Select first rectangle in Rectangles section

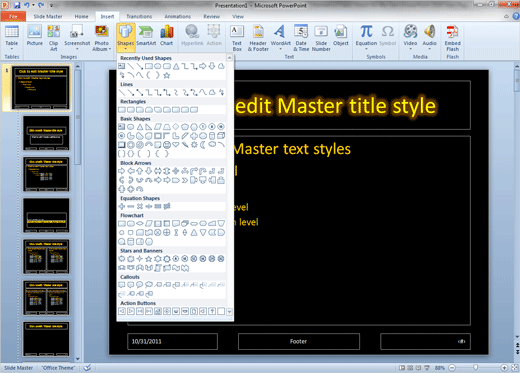(122, 110)
